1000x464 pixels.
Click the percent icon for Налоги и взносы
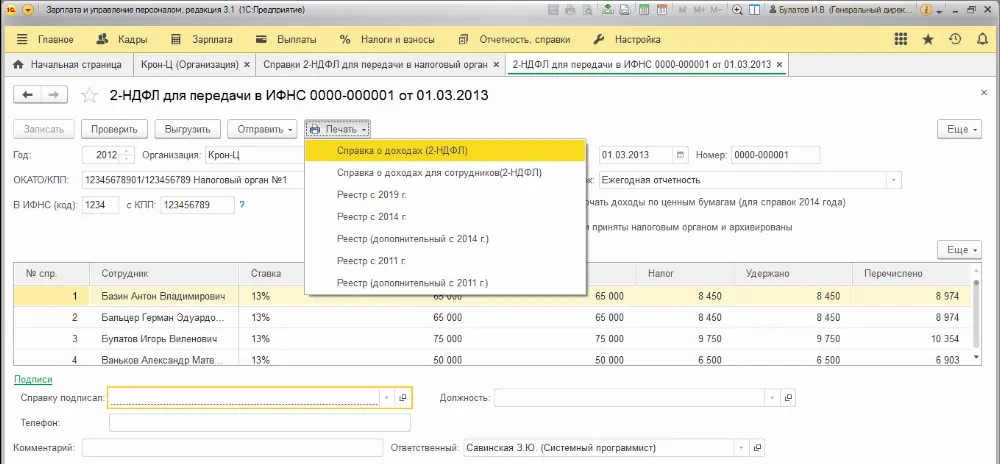345,40
